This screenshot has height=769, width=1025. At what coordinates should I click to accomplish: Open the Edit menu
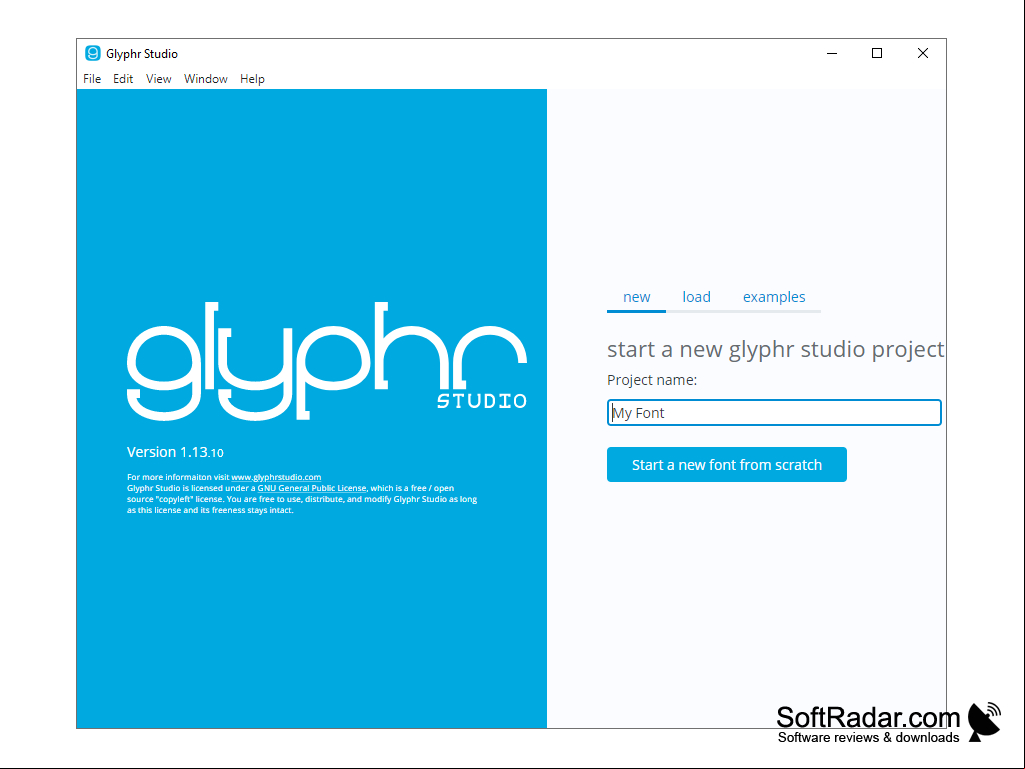tap(123, 78)
